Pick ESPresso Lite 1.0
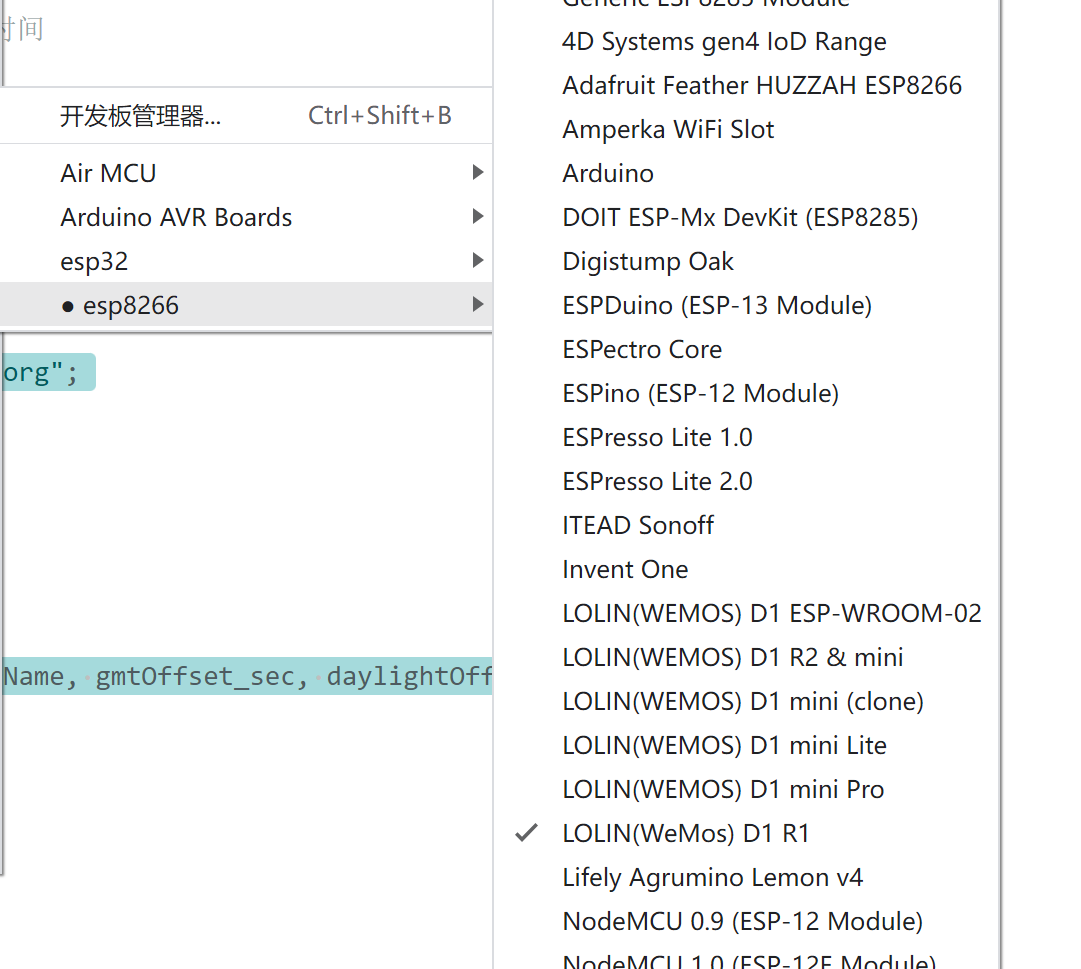1081x969 pixels. click(747, 438)
